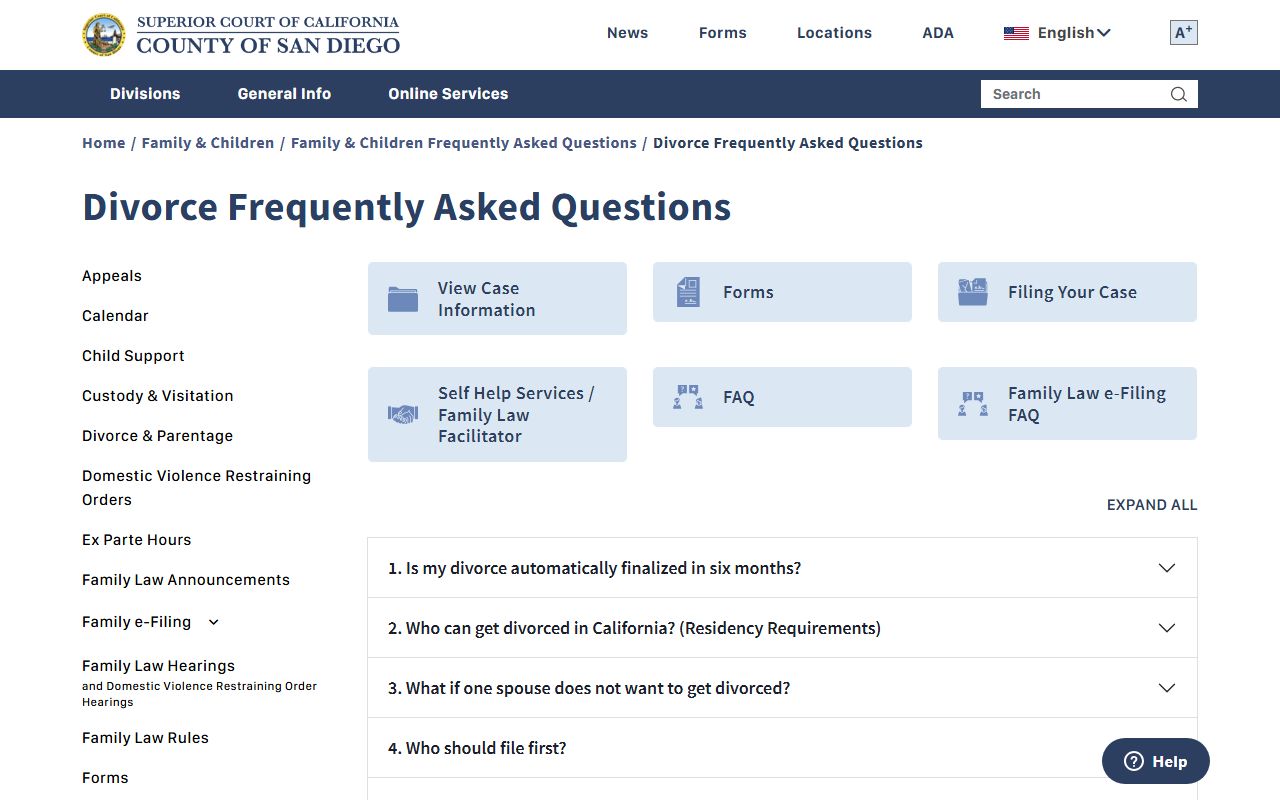Click the search magnifier icon
Screen dimensions: 1280x800
(1179, 94)
